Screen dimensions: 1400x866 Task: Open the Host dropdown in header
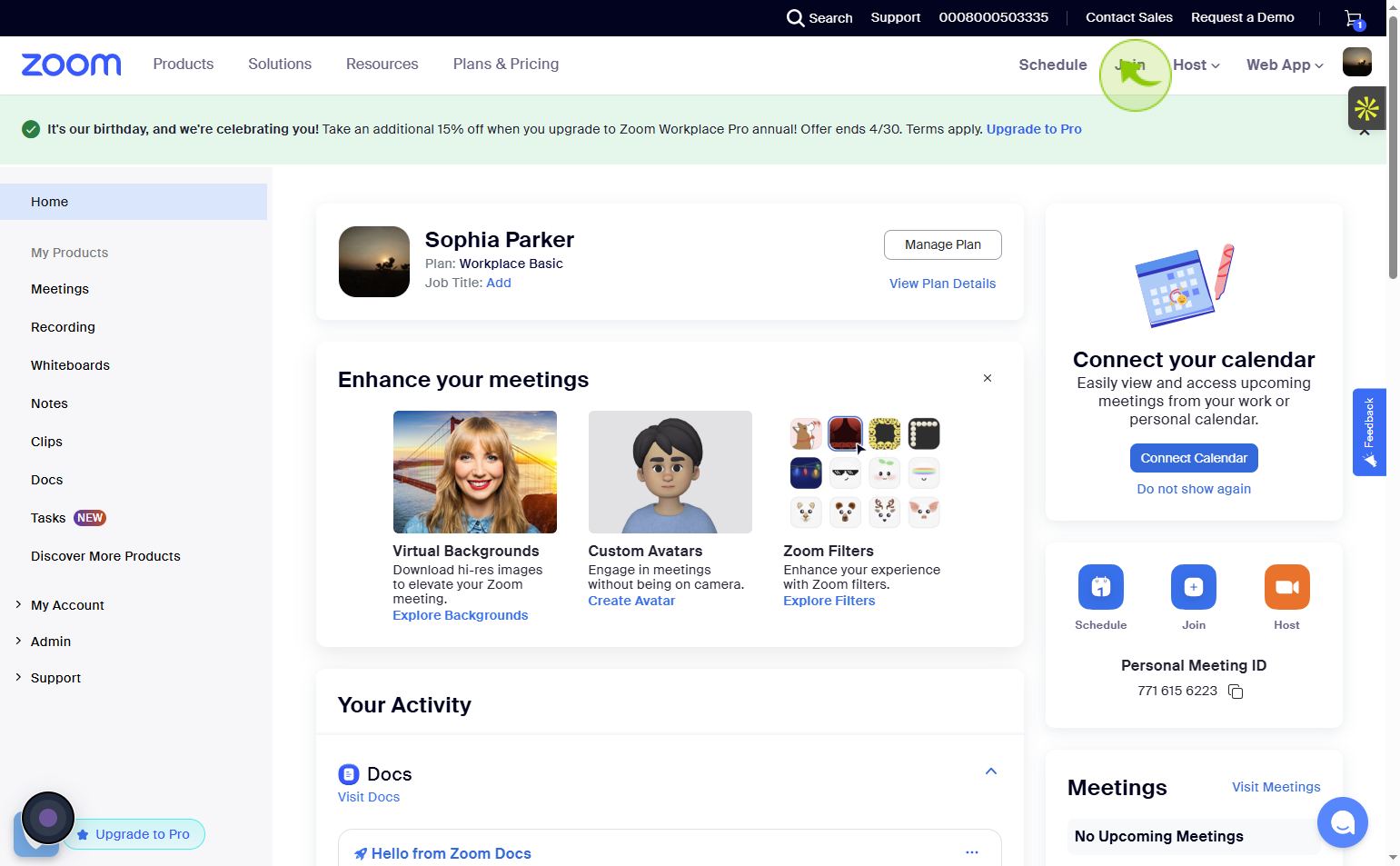[1196, 65]
